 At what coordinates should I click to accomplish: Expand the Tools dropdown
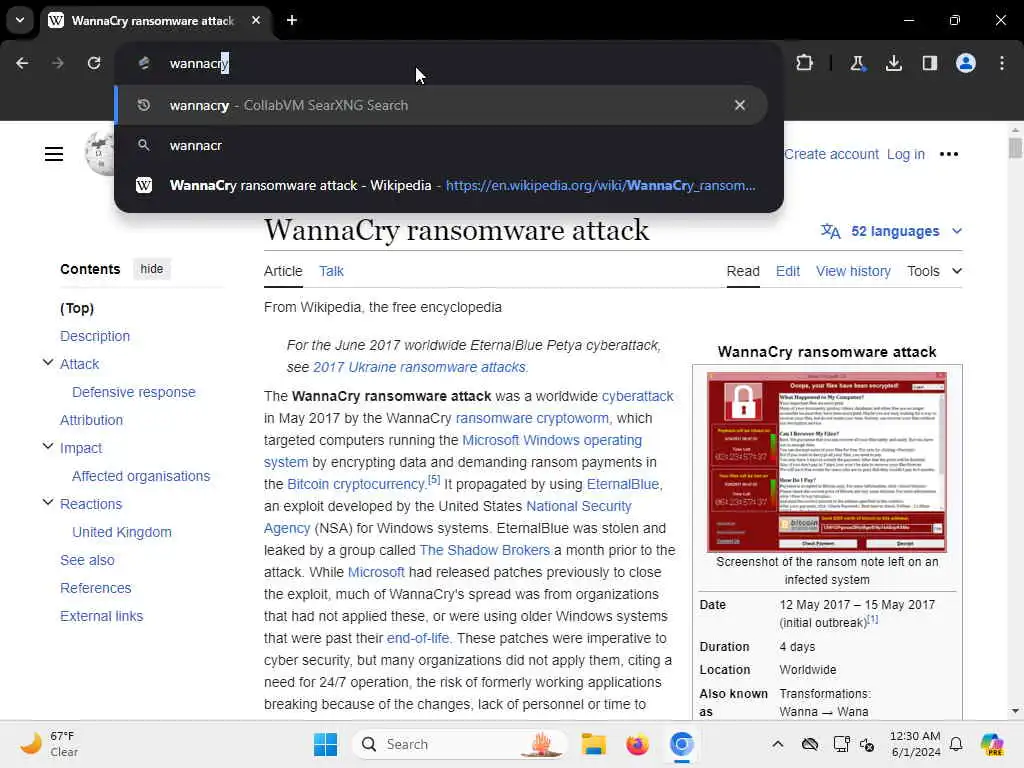(934, 271)
